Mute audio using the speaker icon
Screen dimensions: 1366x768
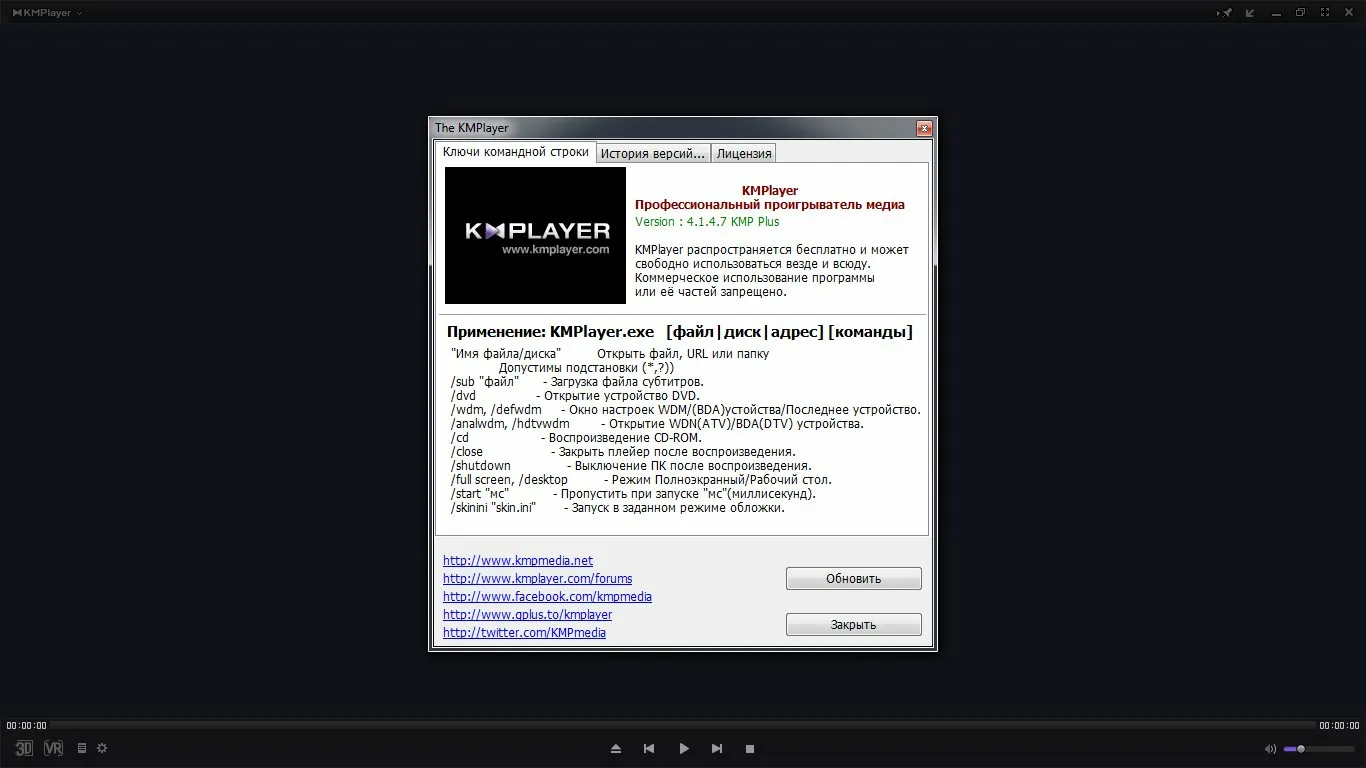pos(1270,749)
